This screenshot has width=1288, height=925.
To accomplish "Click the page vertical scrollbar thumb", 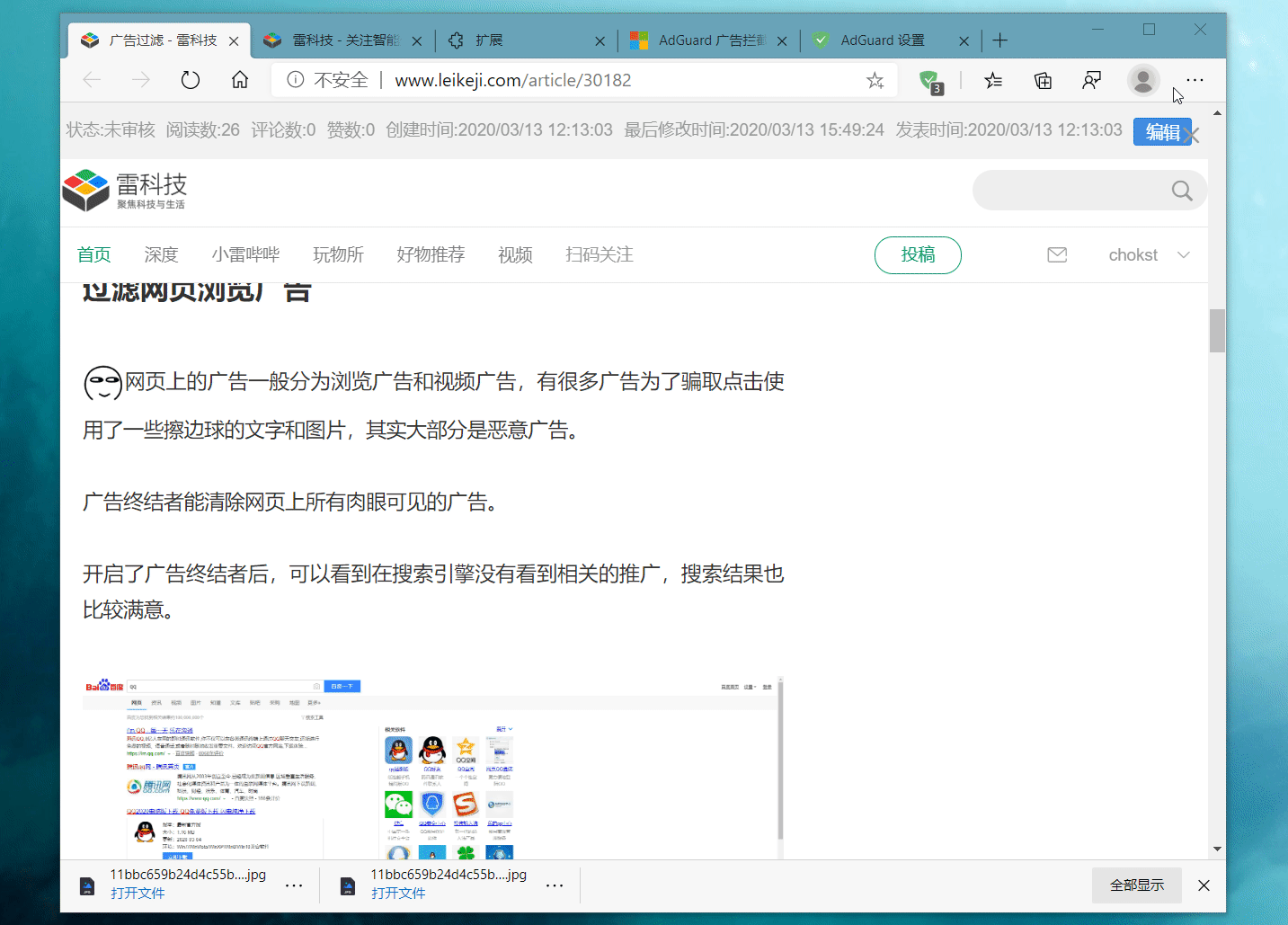I will point(1217,331).
